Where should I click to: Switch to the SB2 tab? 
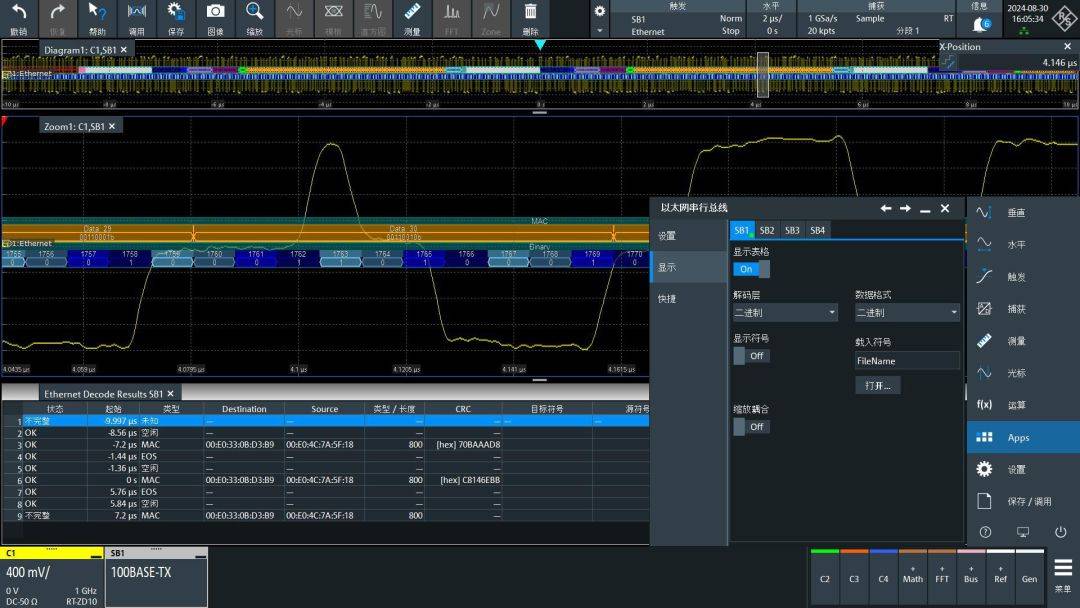point(767,230)
